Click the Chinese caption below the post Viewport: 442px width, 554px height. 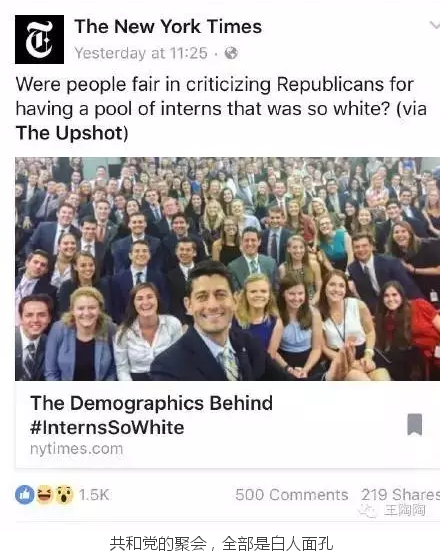[x=222, y=543]
